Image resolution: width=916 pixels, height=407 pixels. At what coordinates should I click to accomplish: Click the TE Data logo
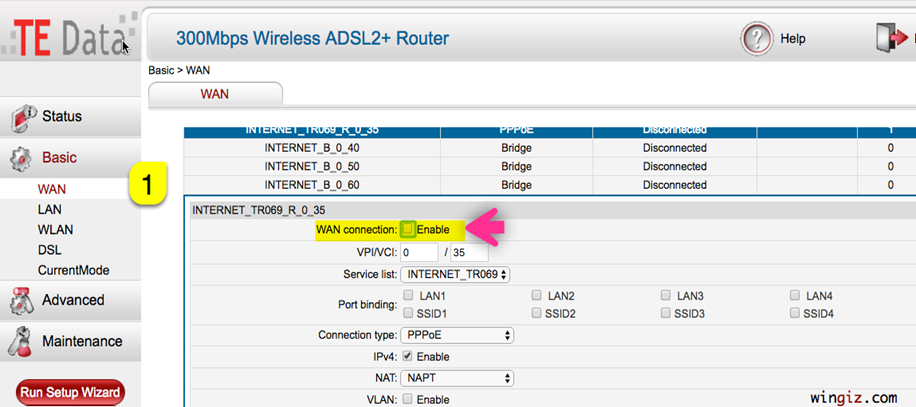pos(69,35)
